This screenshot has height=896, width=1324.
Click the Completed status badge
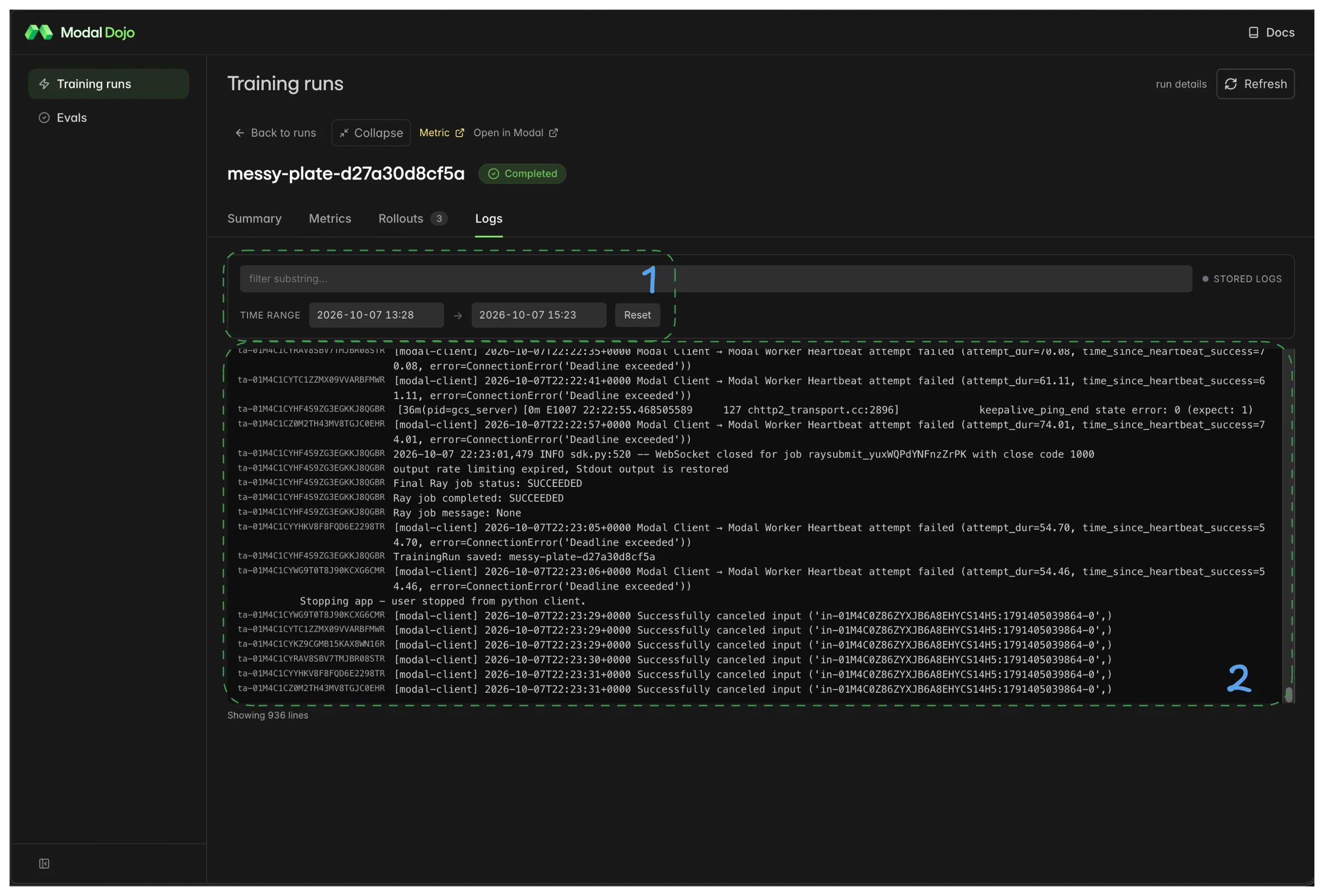click(x=522, y=174)
